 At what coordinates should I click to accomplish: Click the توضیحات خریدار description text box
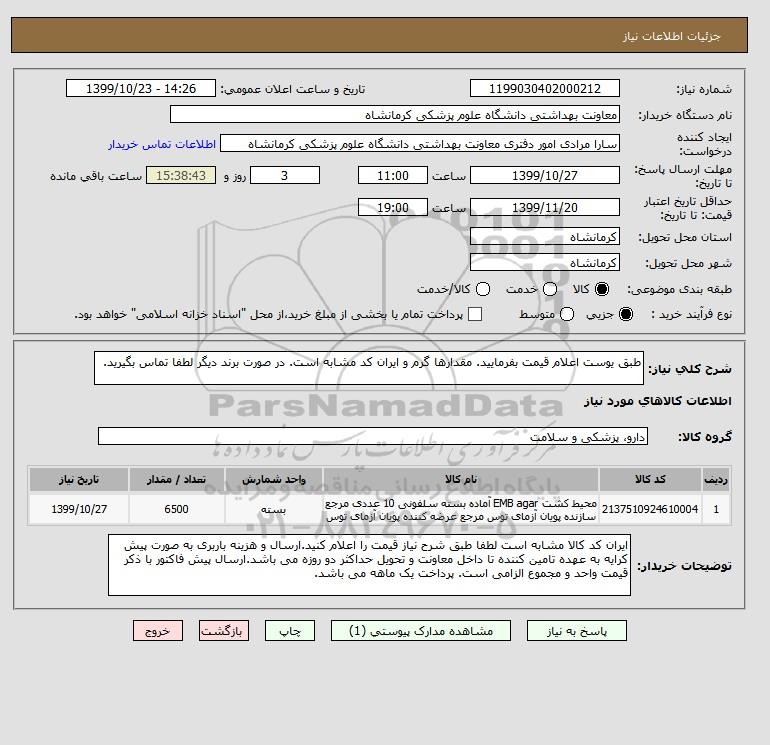click(x=369, y=565)
